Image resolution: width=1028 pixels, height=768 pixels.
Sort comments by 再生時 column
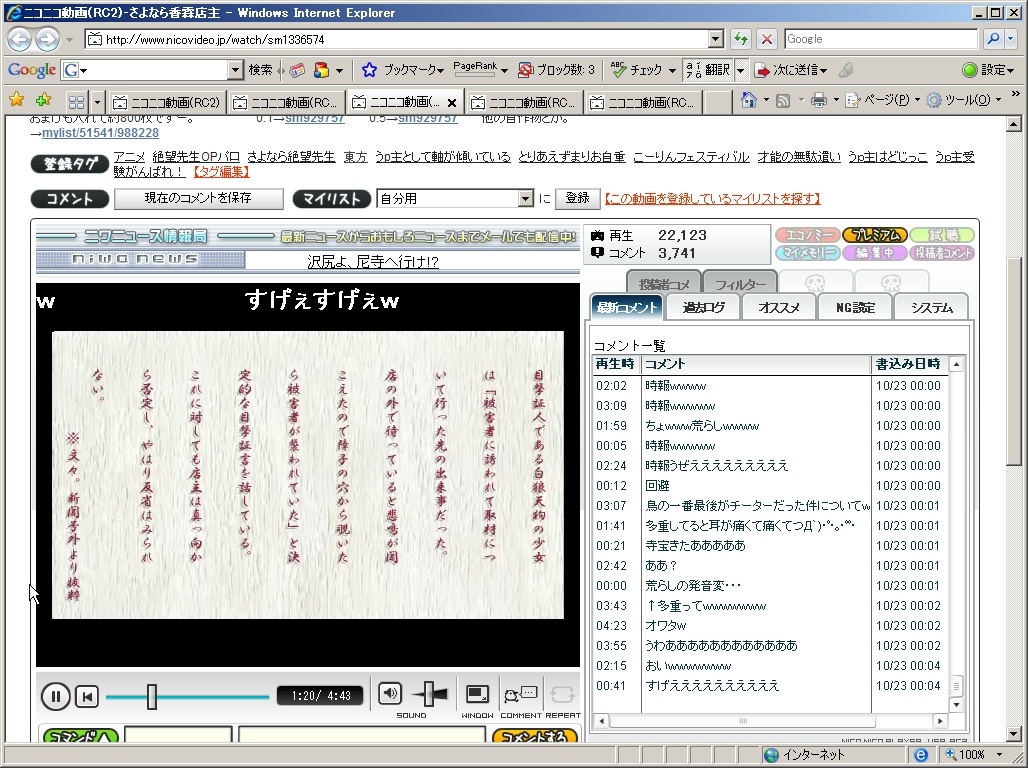[x=615, y=364]
